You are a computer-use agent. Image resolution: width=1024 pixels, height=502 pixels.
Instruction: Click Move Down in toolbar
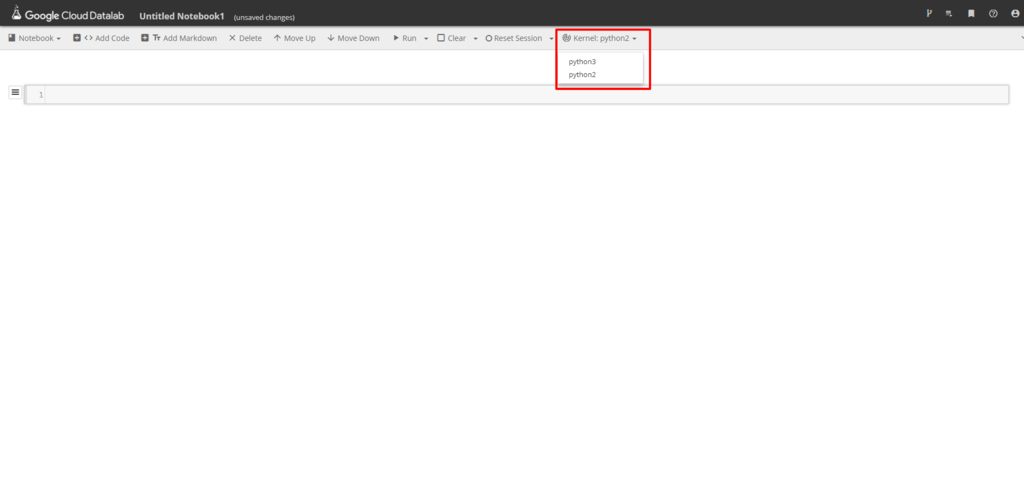click(x=353, y=39)
